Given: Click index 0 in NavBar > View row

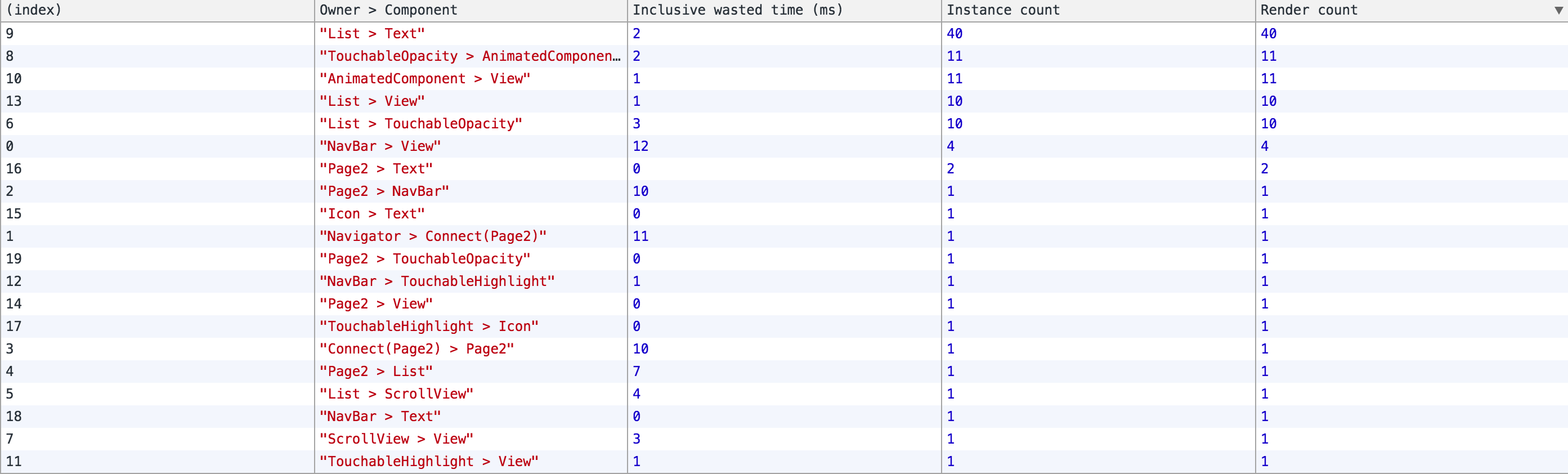Looking at the screenshot, I should [x=10, y=146].
